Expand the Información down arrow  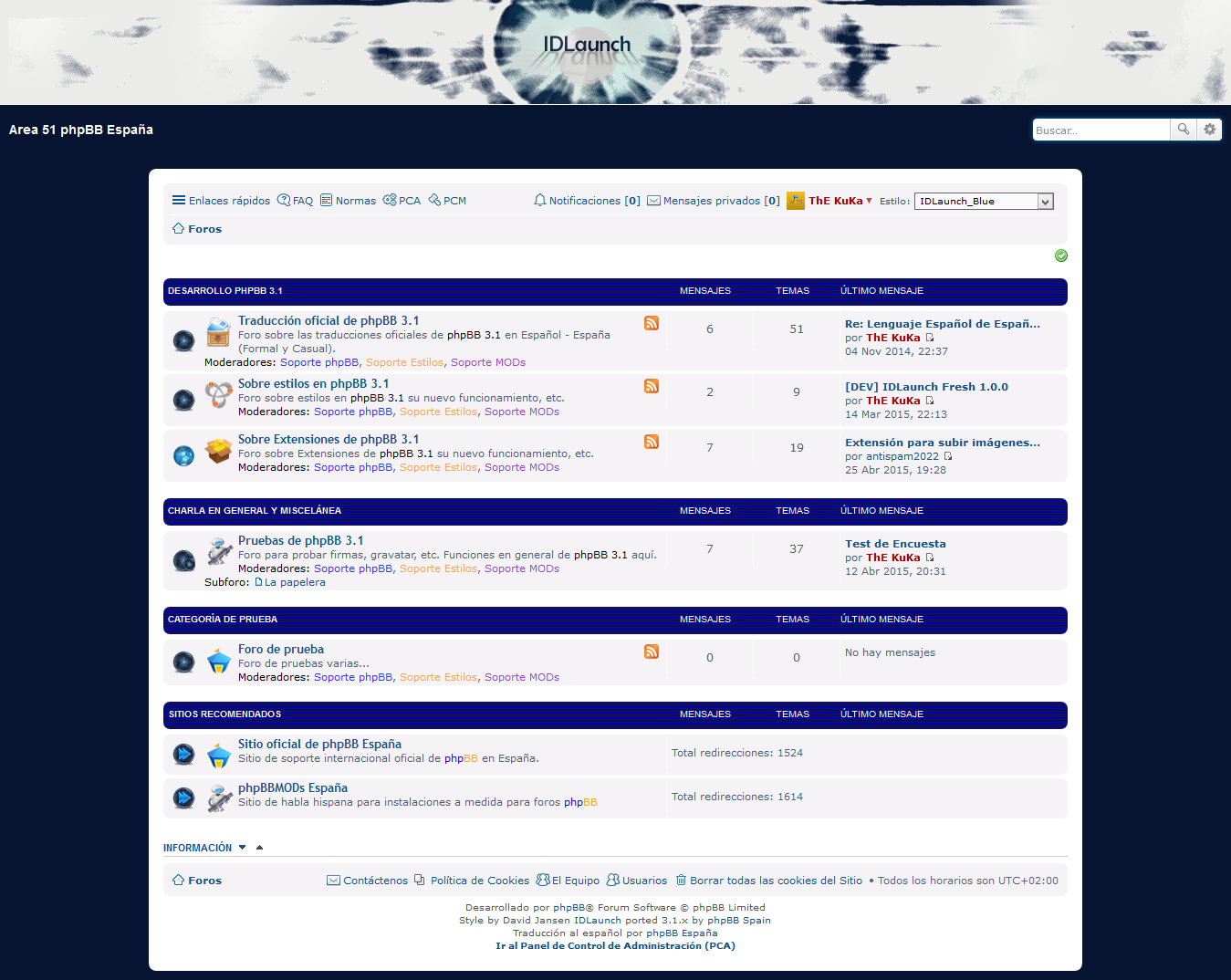point(242,848)
